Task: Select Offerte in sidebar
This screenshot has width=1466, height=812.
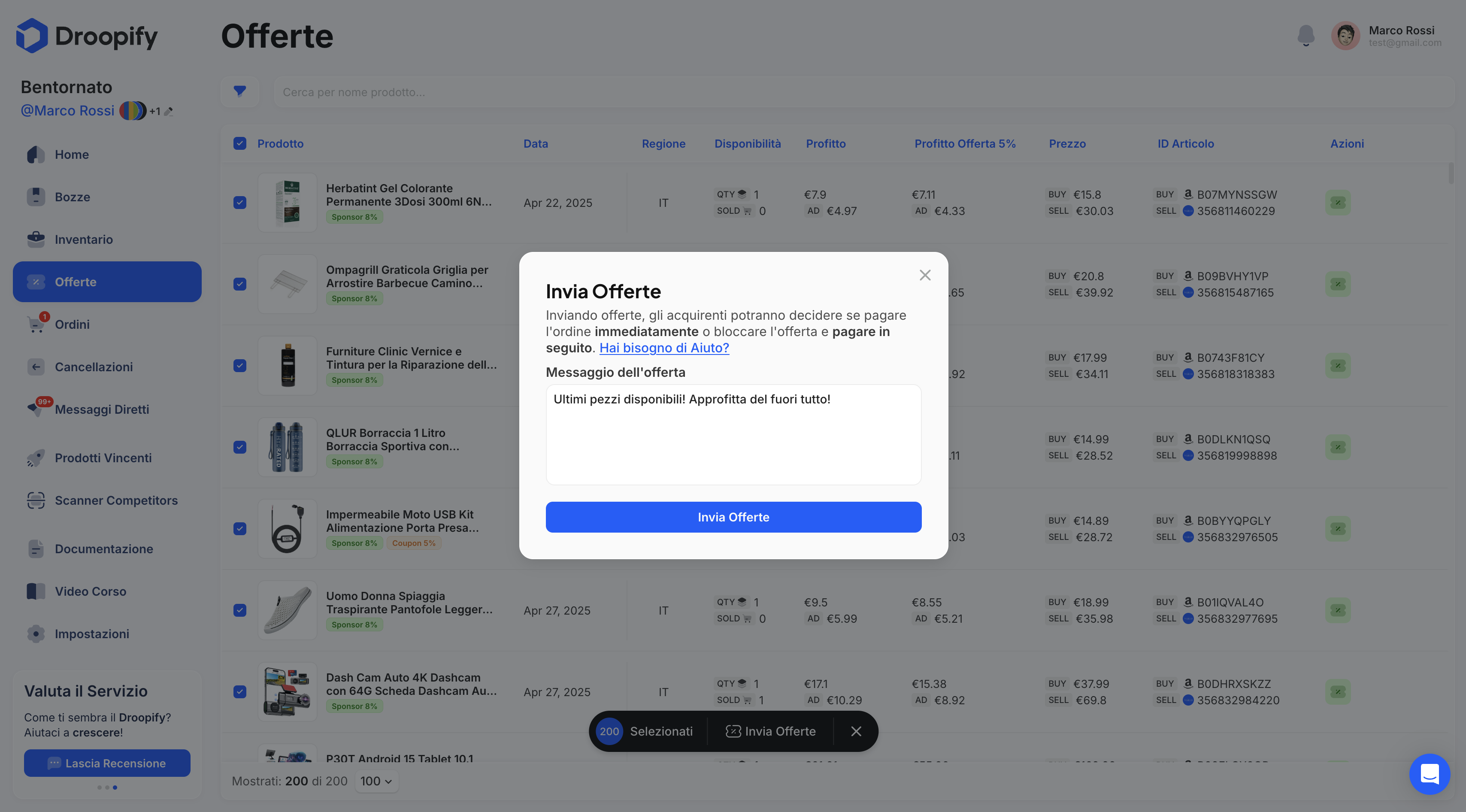Action: tap(107, 282)
